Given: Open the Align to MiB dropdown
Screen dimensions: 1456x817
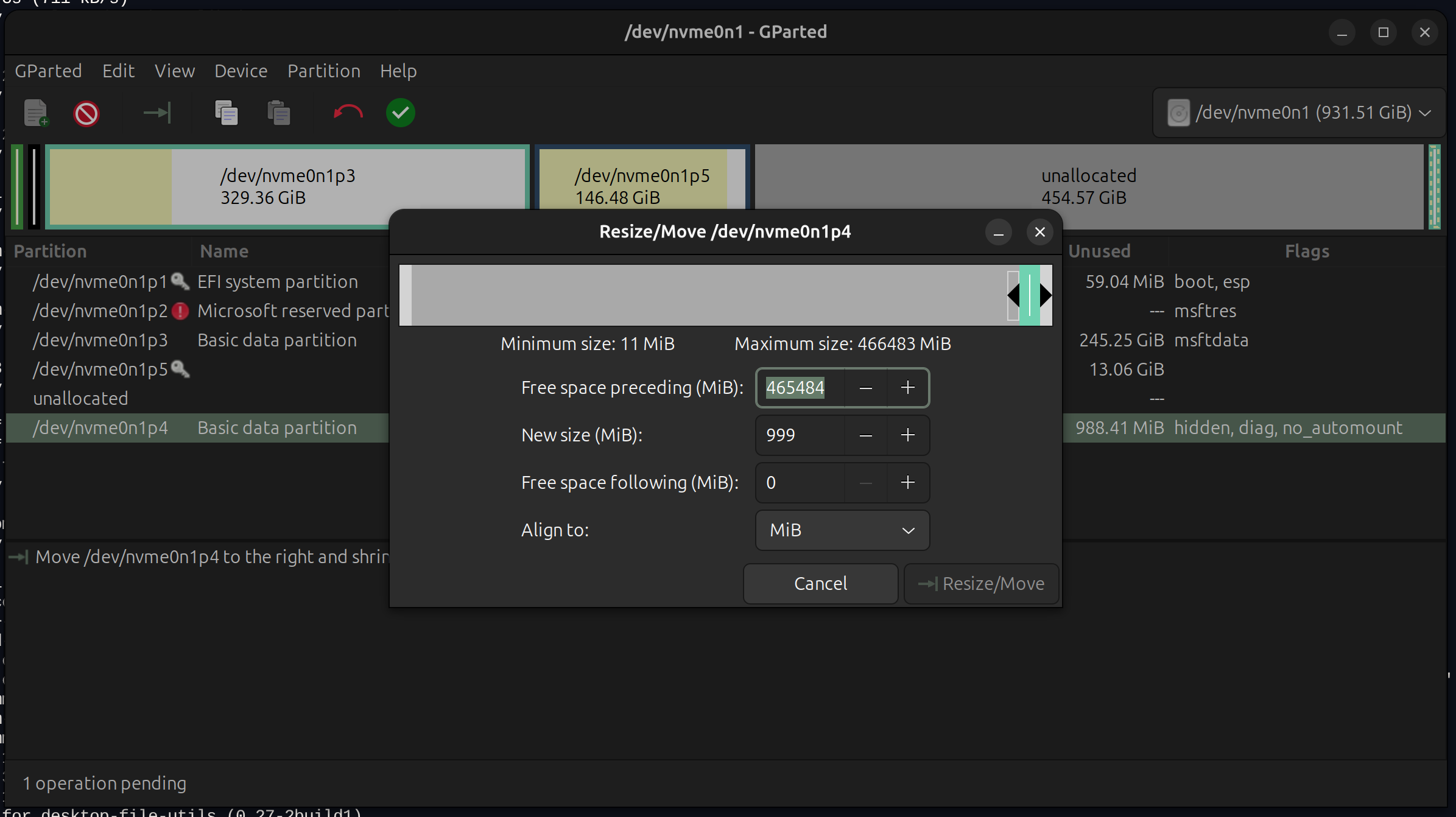Looking at the screenshot, I should click(842, 530).
